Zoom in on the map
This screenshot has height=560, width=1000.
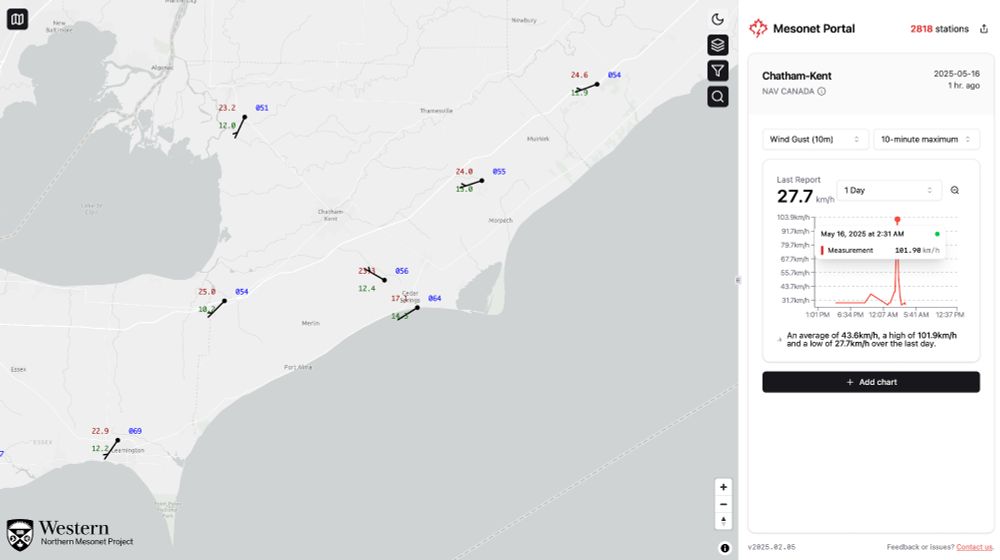point(723,487)
